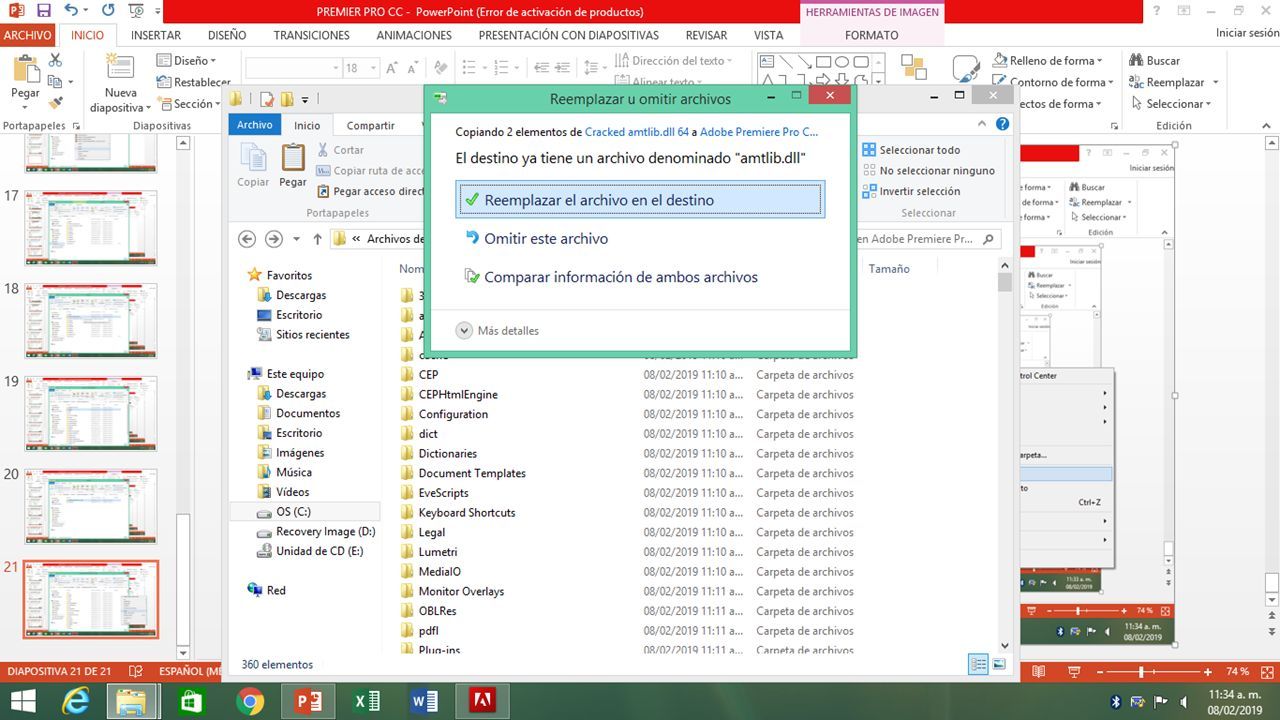Click the Save icon in quick access toolbar

point(43,11)
